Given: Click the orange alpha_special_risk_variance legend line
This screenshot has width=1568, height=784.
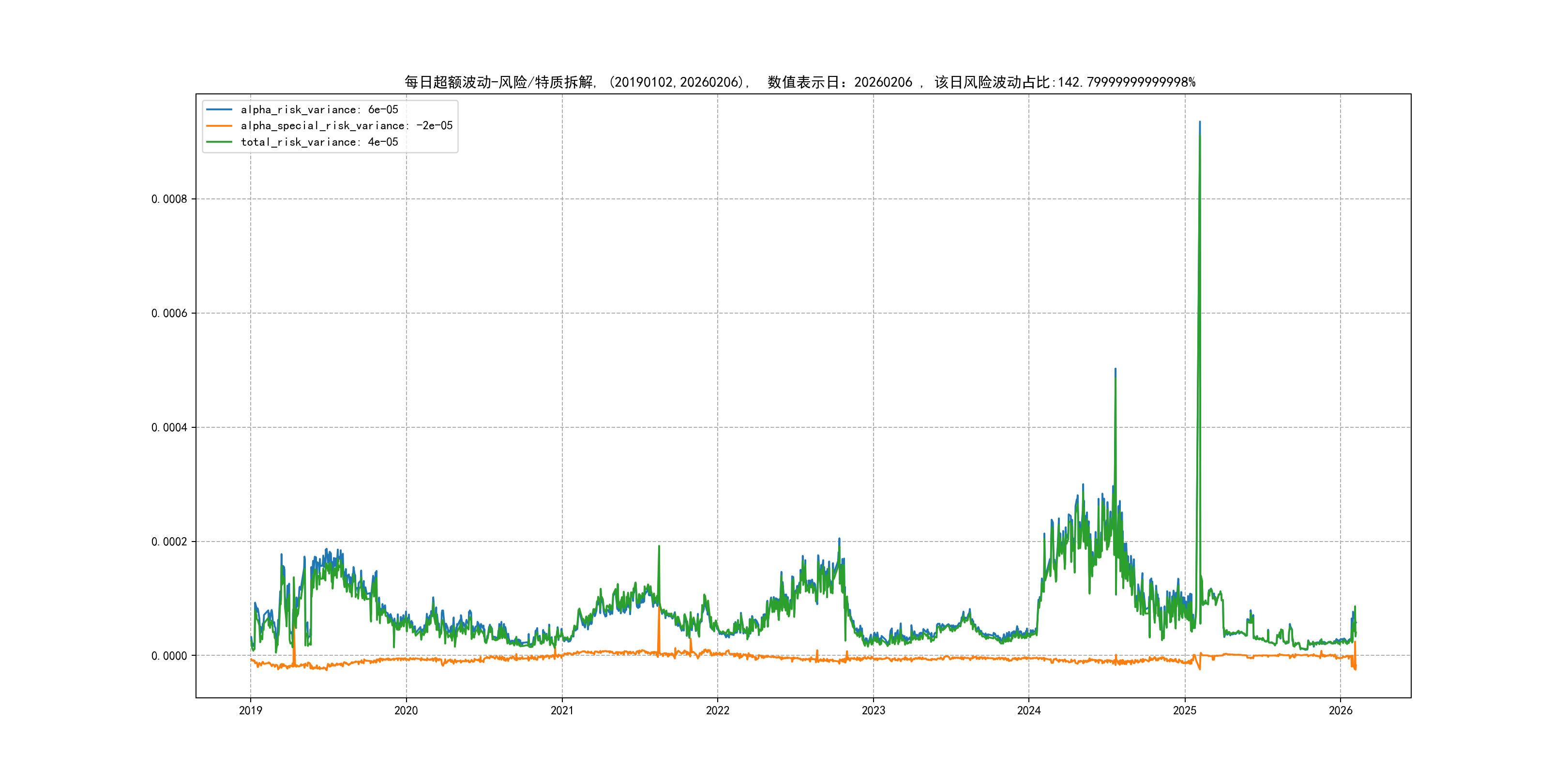Looking at the screenshot, I should pyautogui.click(x=219, y=126).
